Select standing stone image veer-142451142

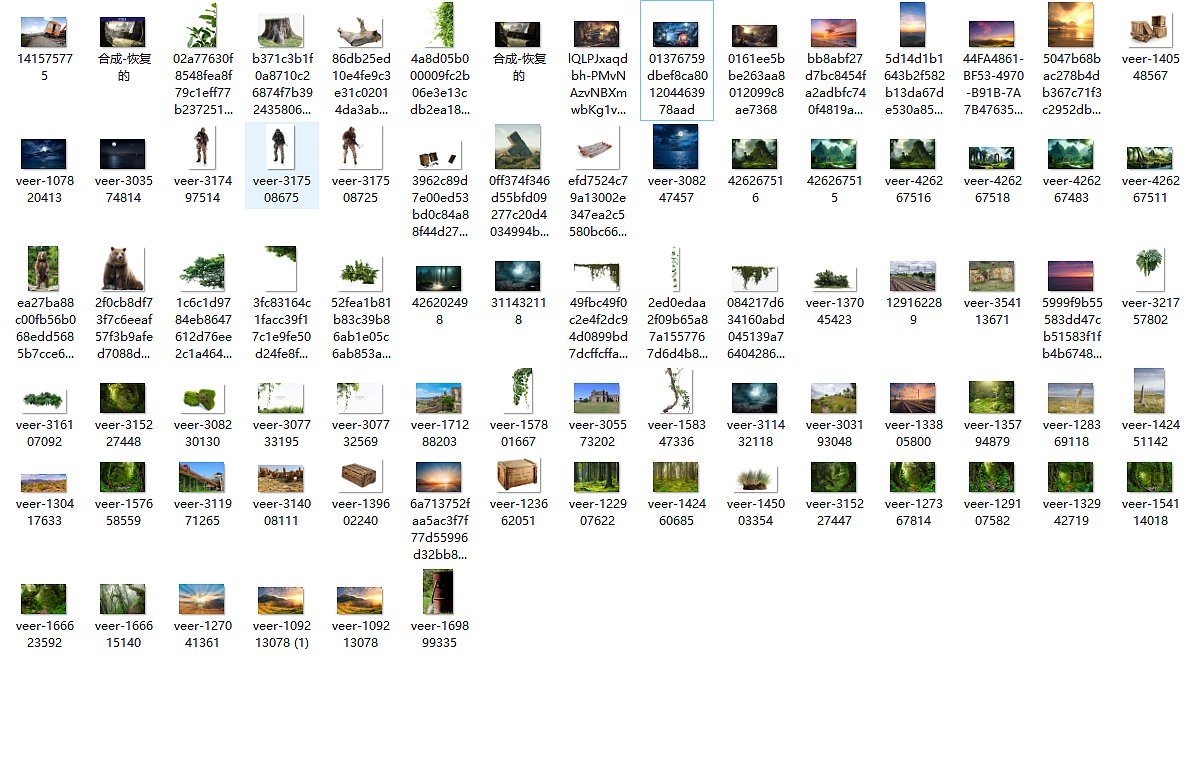coord(1150,391)
